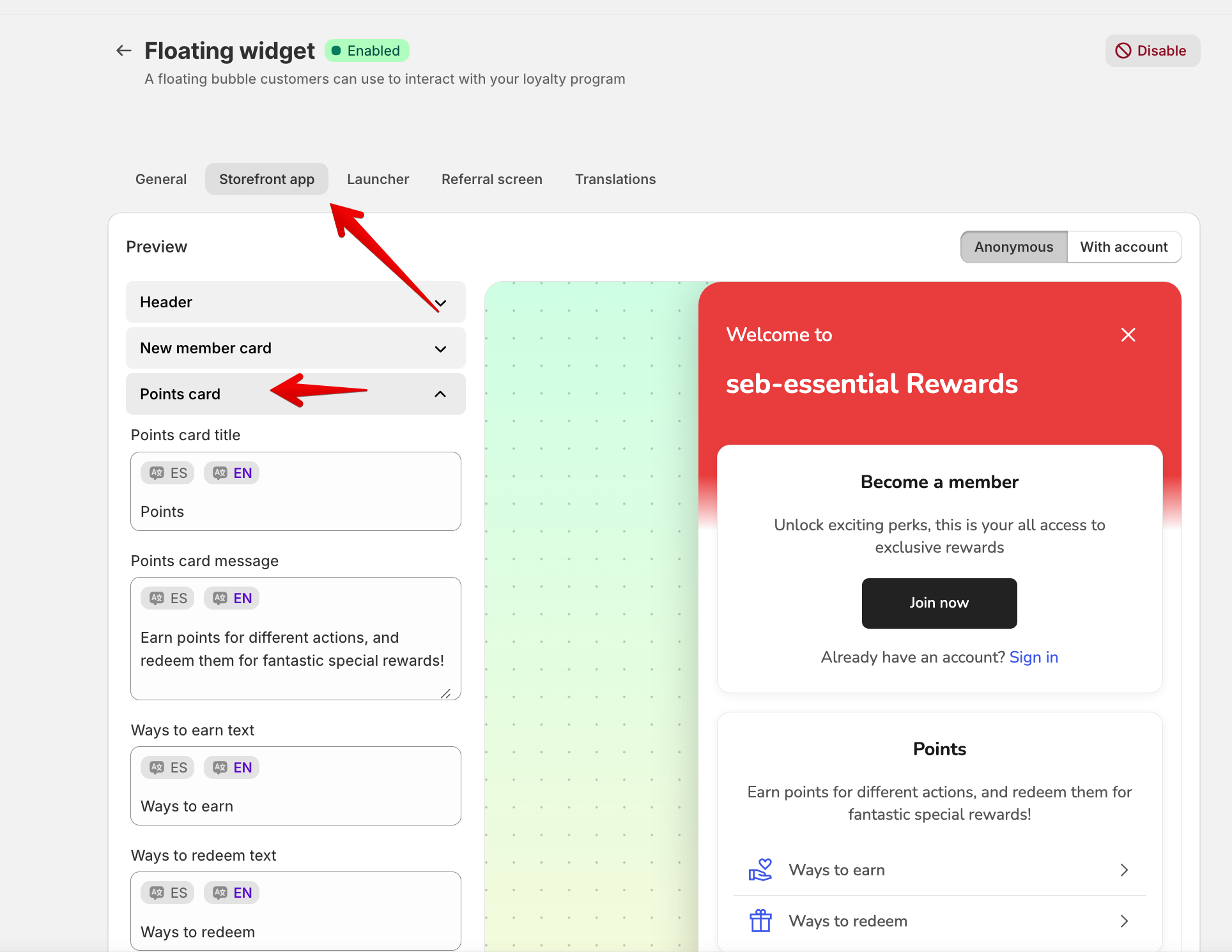The width and height of the screenshot is (1232, 952).
Task: Expand the Header section
Action: click(x=296, y=302)
